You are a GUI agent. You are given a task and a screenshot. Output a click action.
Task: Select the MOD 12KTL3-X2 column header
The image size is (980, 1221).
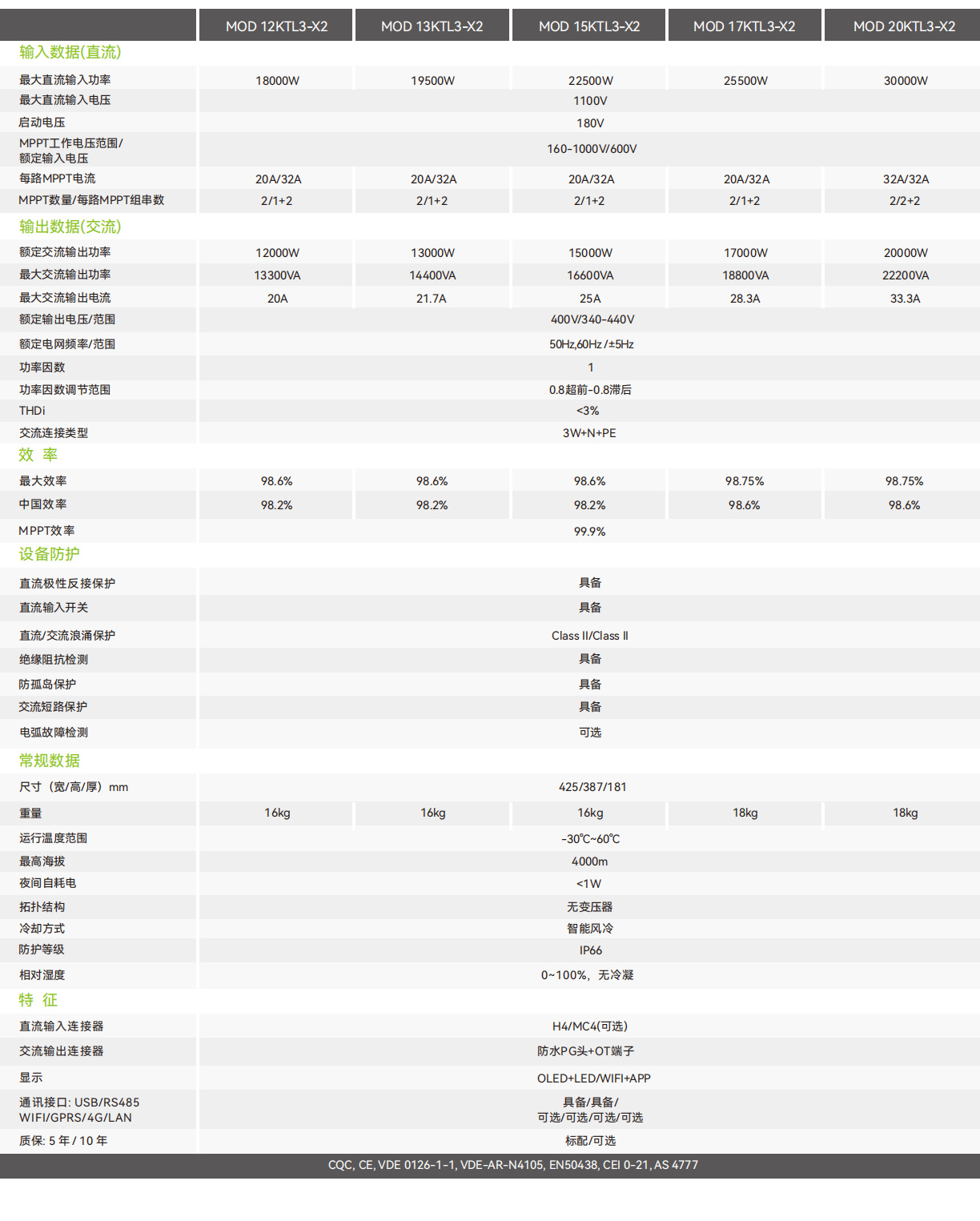[277, 26]
